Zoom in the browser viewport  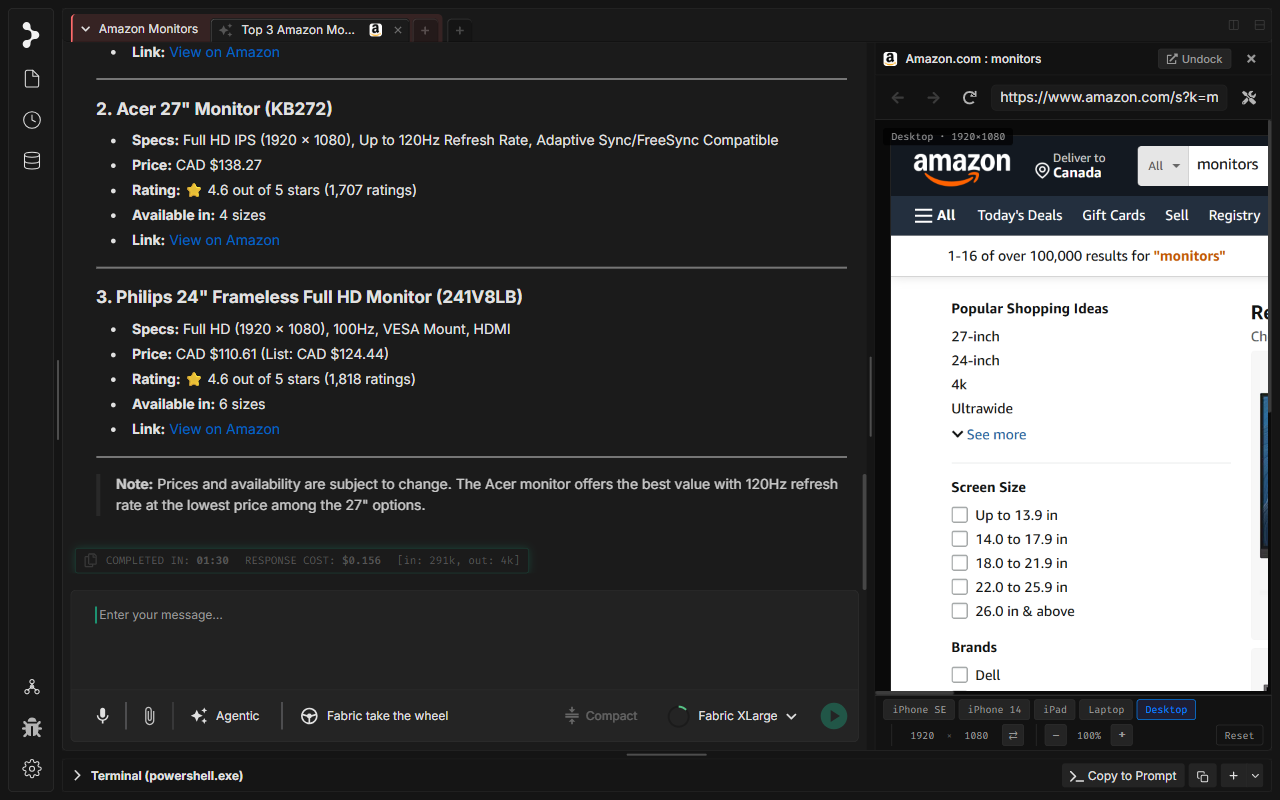[1122, 736]
